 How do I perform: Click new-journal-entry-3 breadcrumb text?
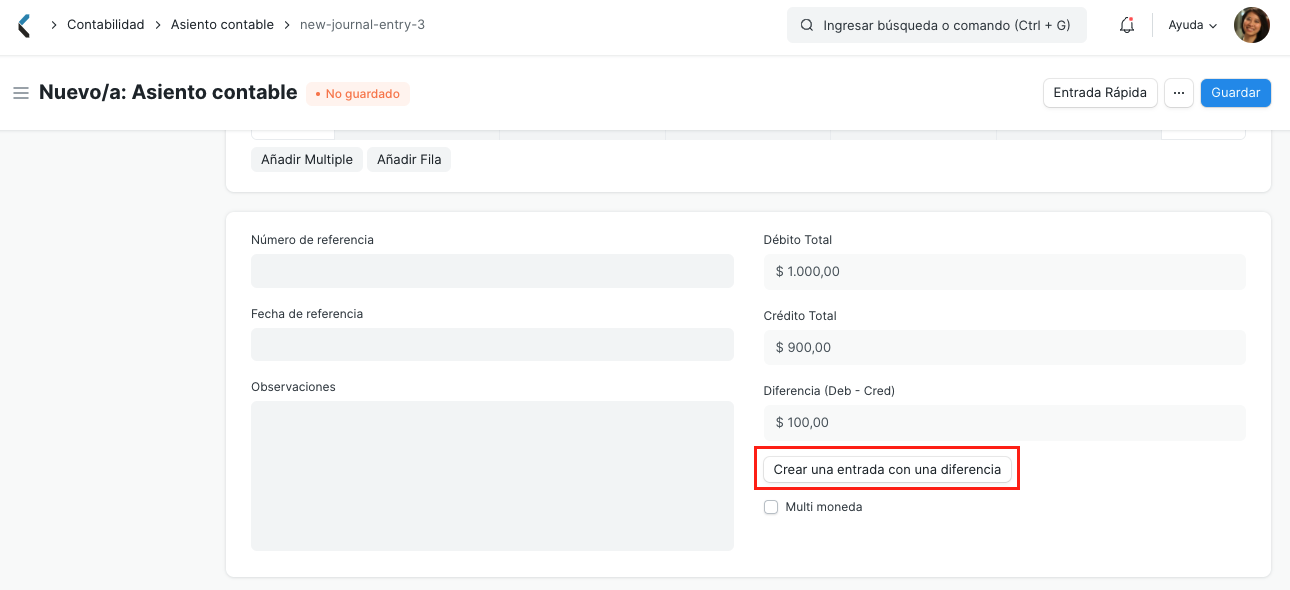tap(362, 25)
